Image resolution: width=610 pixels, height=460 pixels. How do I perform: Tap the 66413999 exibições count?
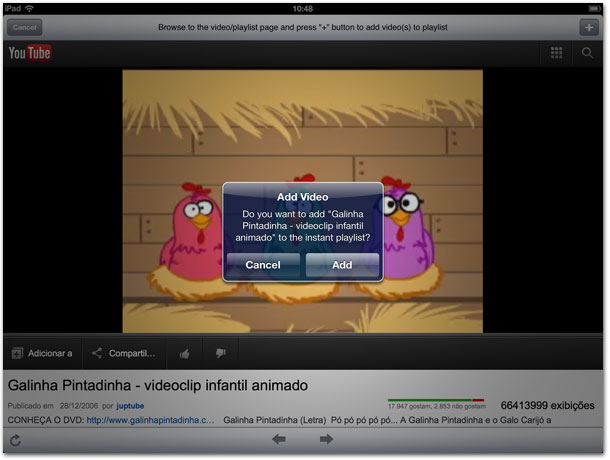click(547, 406)
